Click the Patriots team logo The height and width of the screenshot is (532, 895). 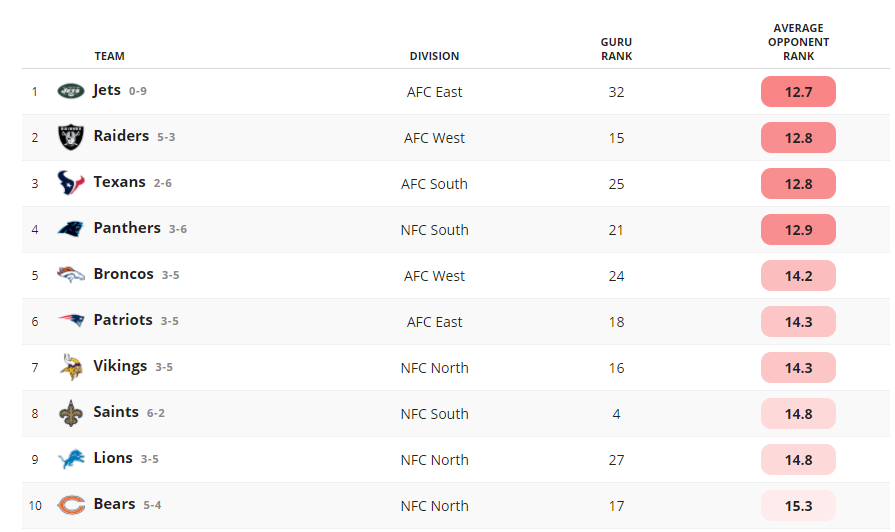click(x=71, y=320)
